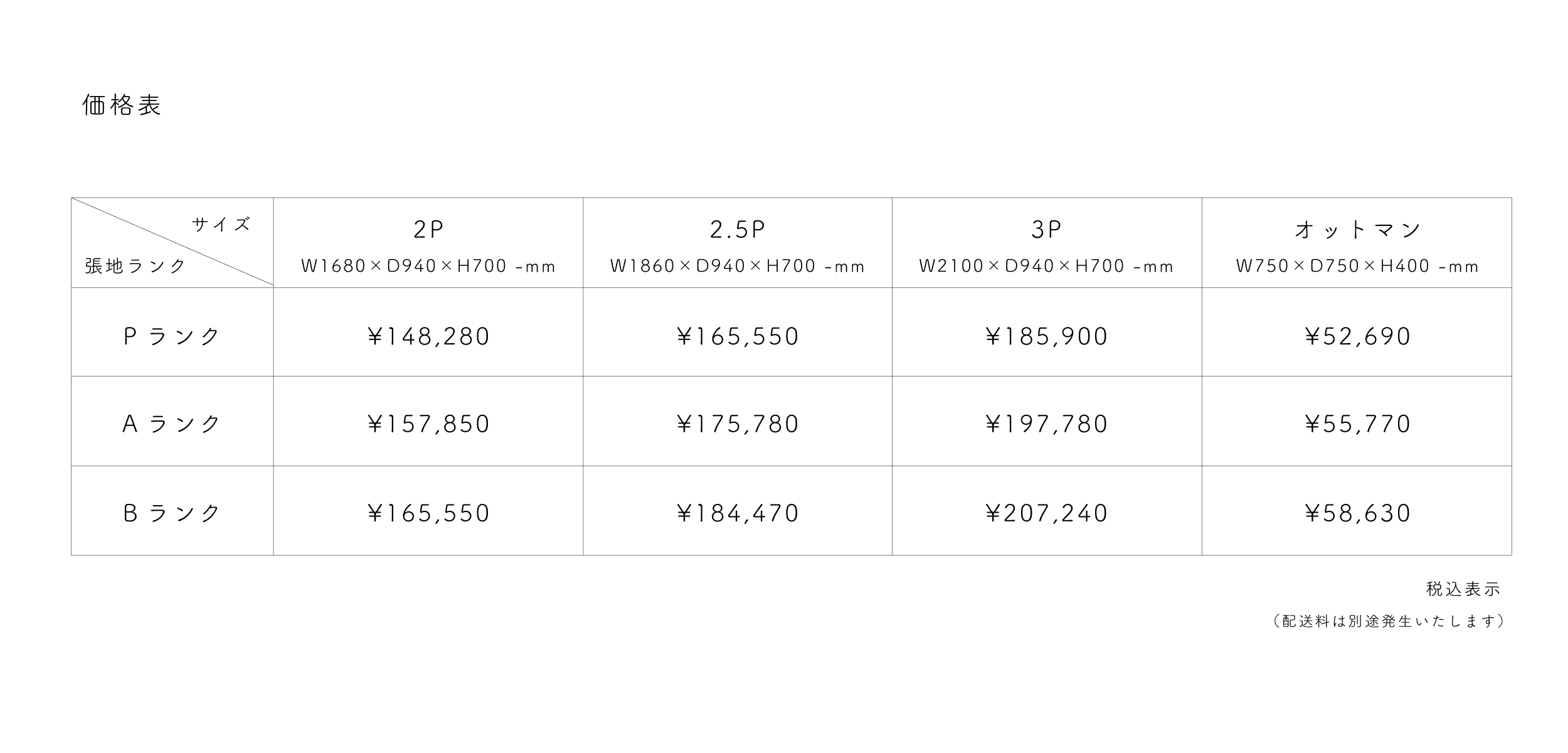Image resolution: width=1568 pixels, height=753 pixels.
Task: Click the A ランク row label
Action: [x=172, y=425]
